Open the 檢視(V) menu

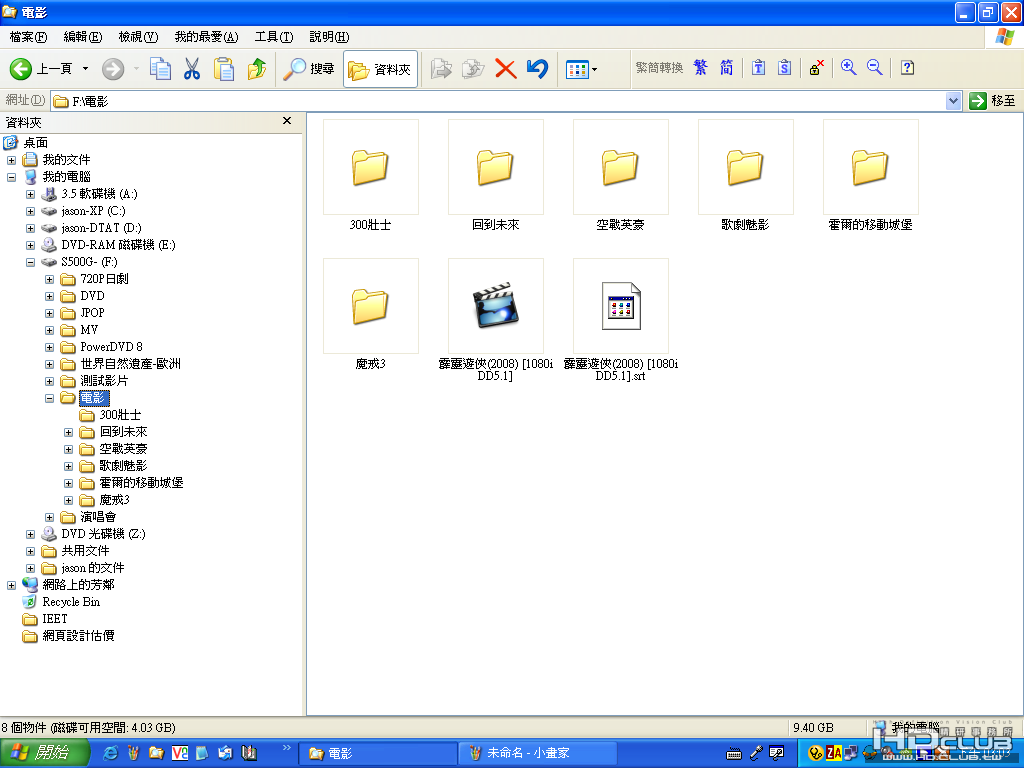click(138, 37)
